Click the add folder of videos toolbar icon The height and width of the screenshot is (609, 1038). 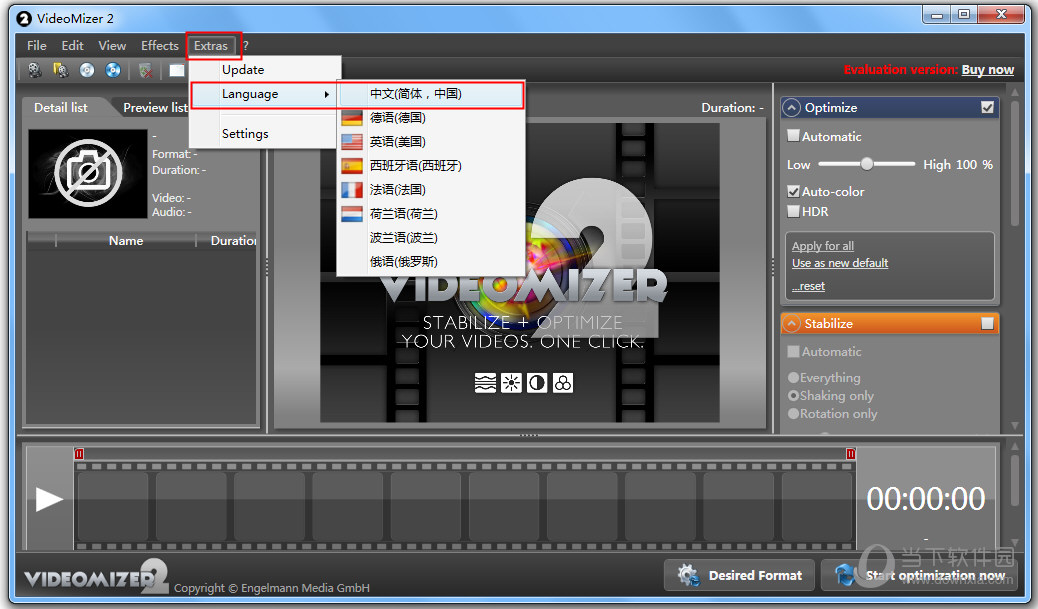[61, 70]
